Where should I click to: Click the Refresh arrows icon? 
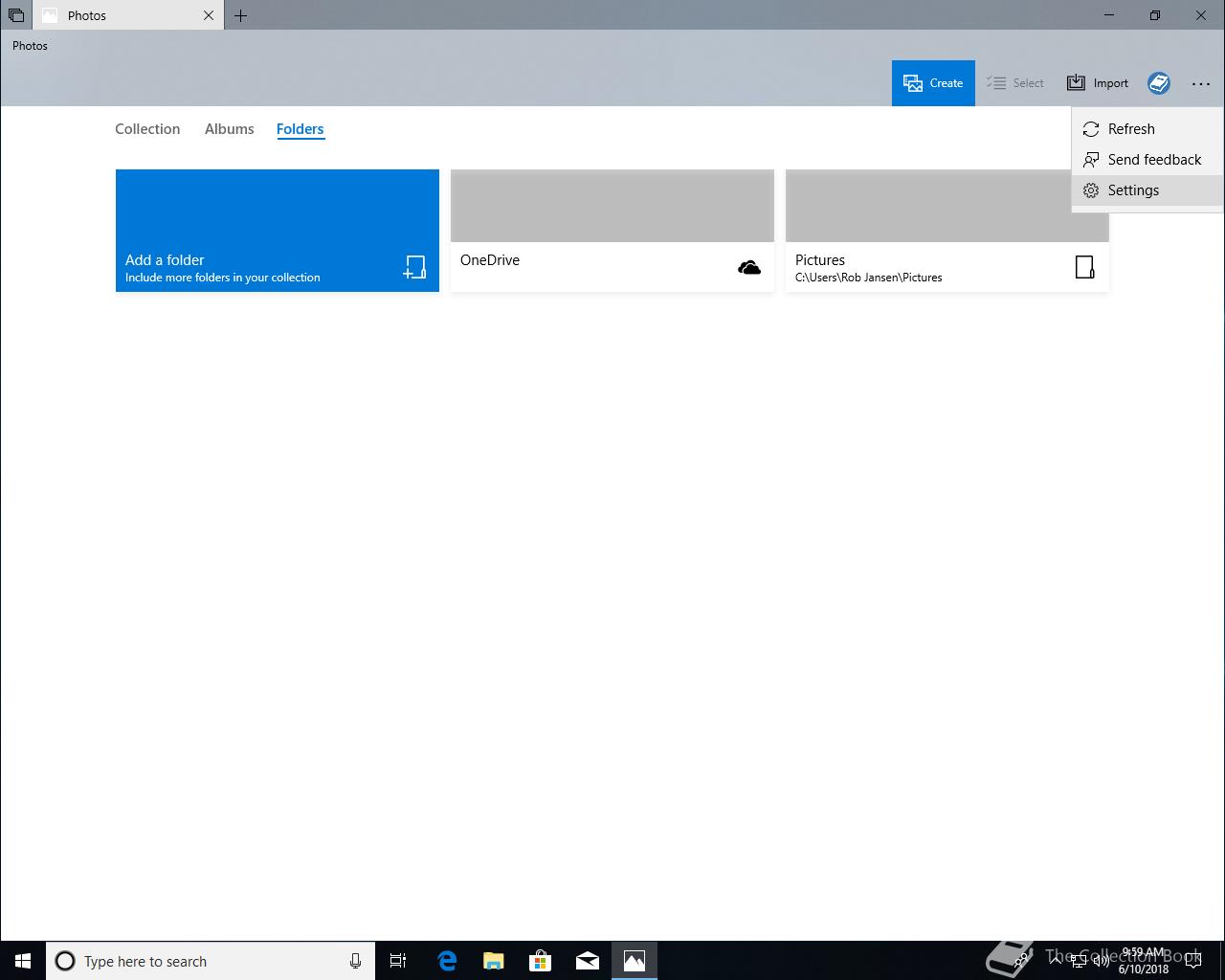click(x=1091, y=129)
